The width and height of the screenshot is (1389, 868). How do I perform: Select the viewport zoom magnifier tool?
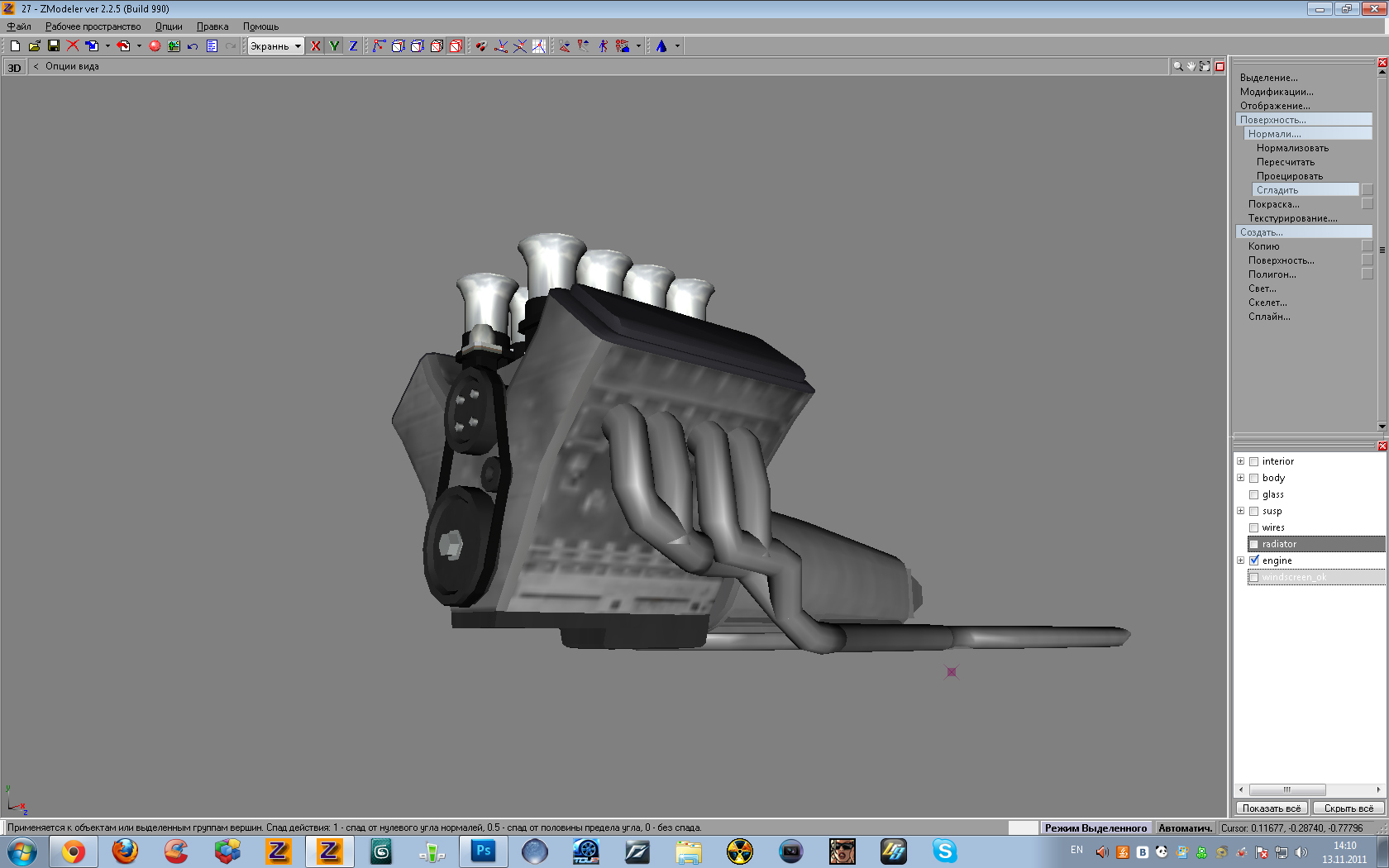point(1177,66)
